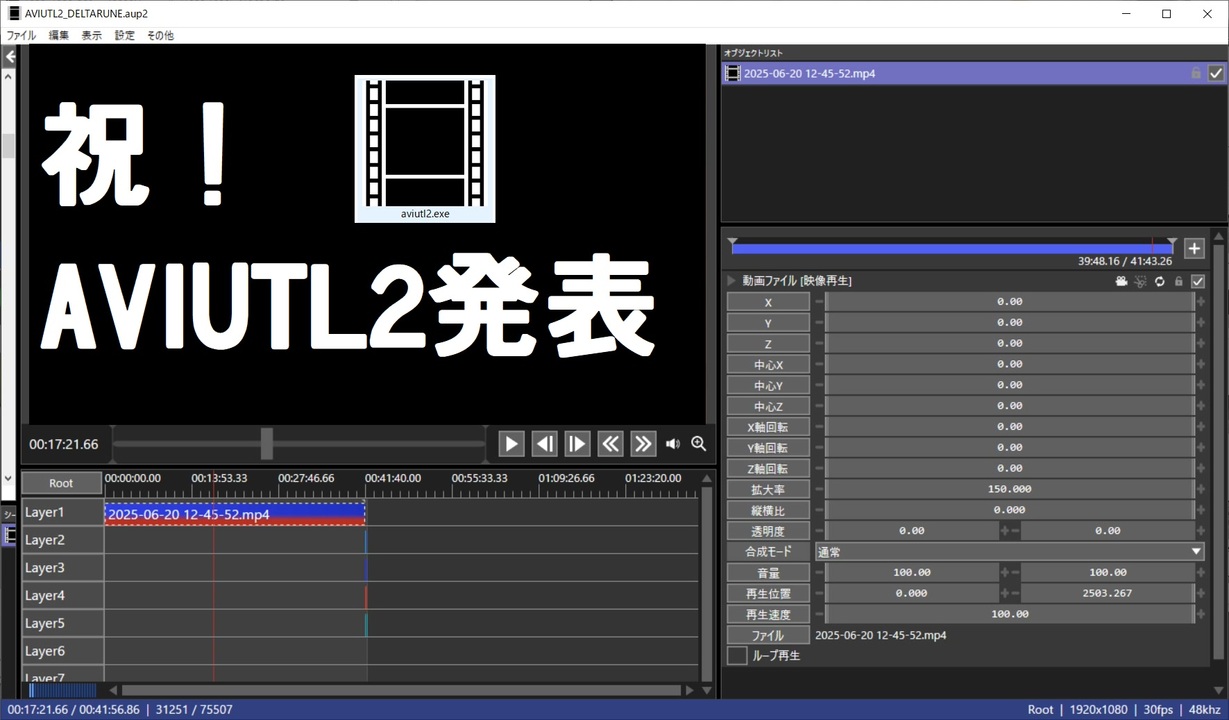Click the 拡大率 value field 150.000

tap(1010, 489)
